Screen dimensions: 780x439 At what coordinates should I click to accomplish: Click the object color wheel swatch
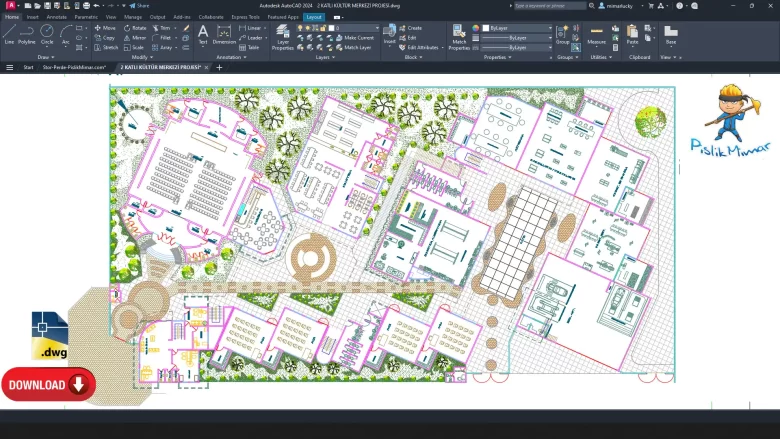pyautogui.click(x=477, y=28)
